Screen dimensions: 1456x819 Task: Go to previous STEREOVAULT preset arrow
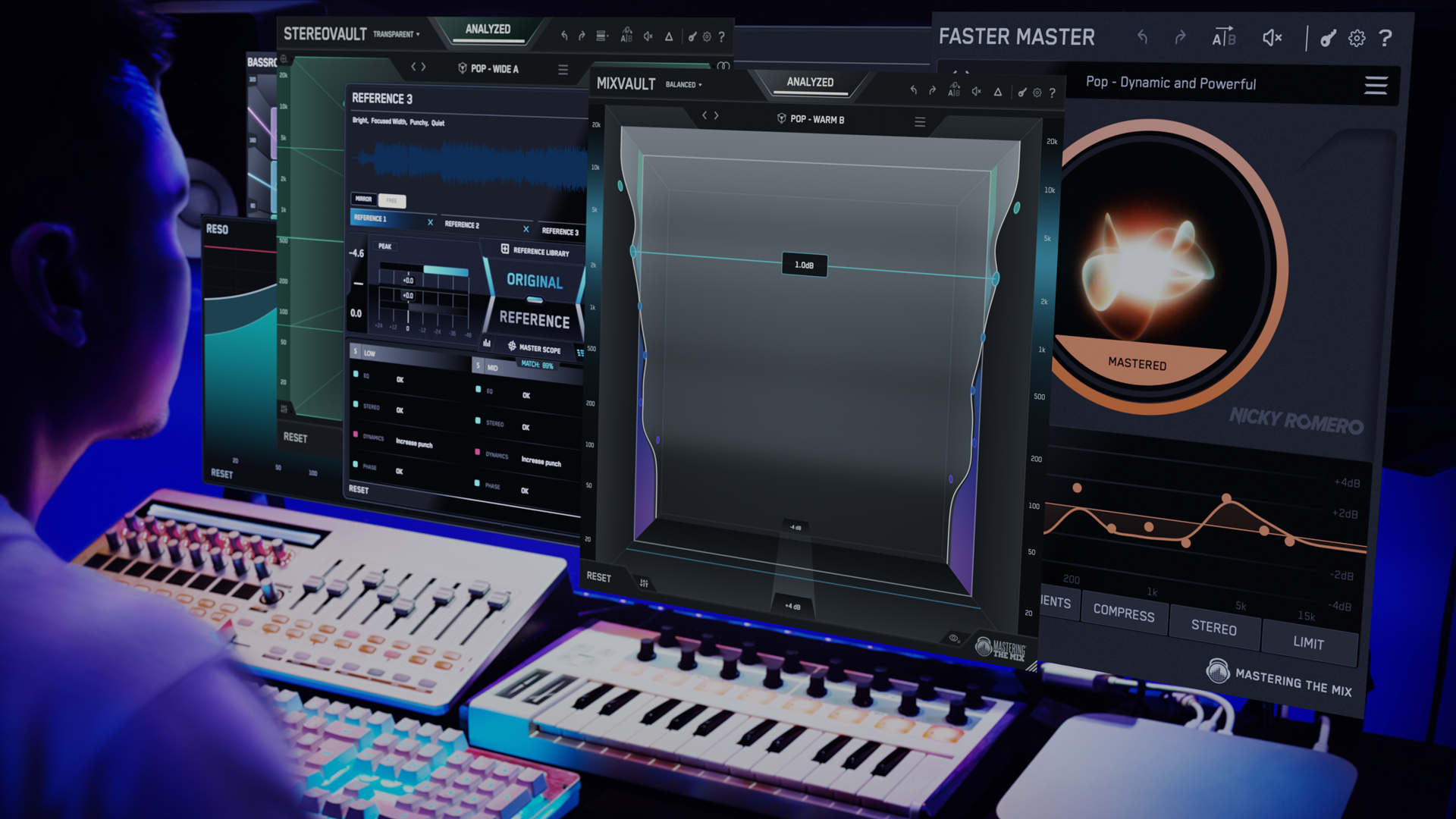coord(413,67)
